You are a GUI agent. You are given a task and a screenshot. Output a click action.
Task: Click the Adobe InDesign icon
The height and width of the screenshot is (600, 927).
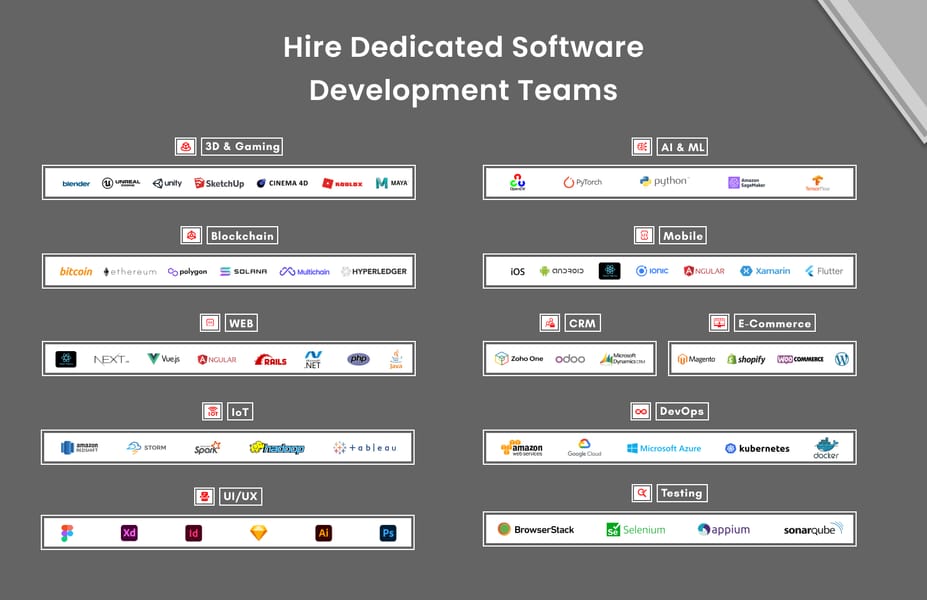pos(193,533)
